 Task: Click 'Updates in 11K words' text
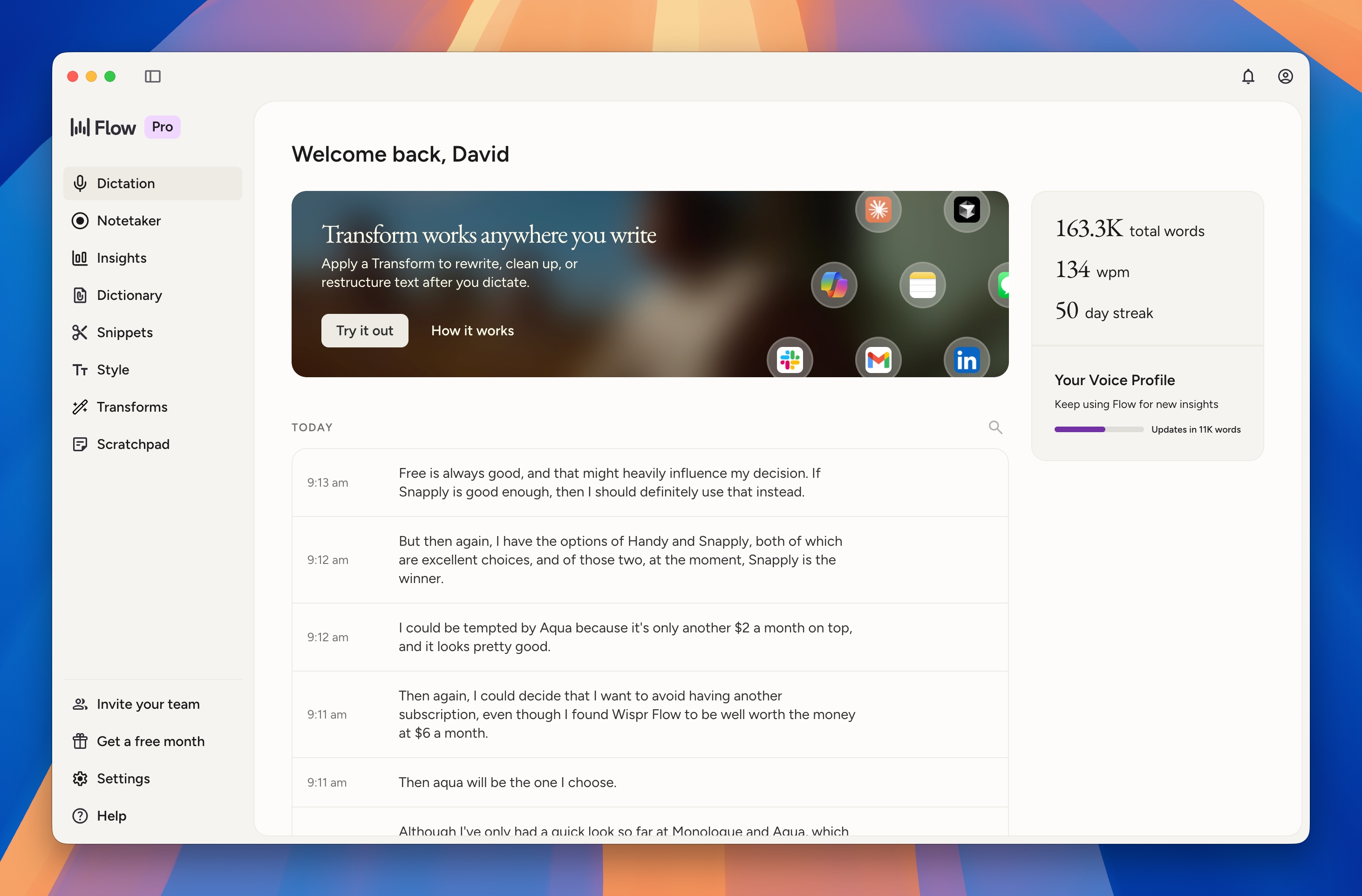pyautogui.click(x=1195, y=429)
